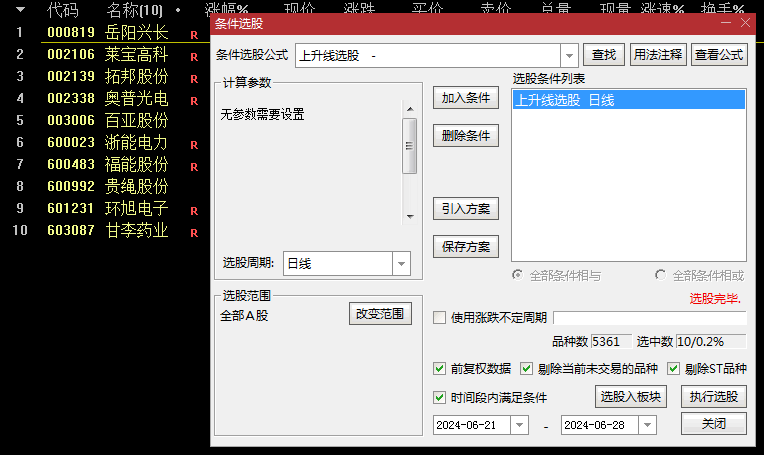The image size is (764, 455).
Task: Click the 选中数 10/0.2% field
Action: coord(711,341)
